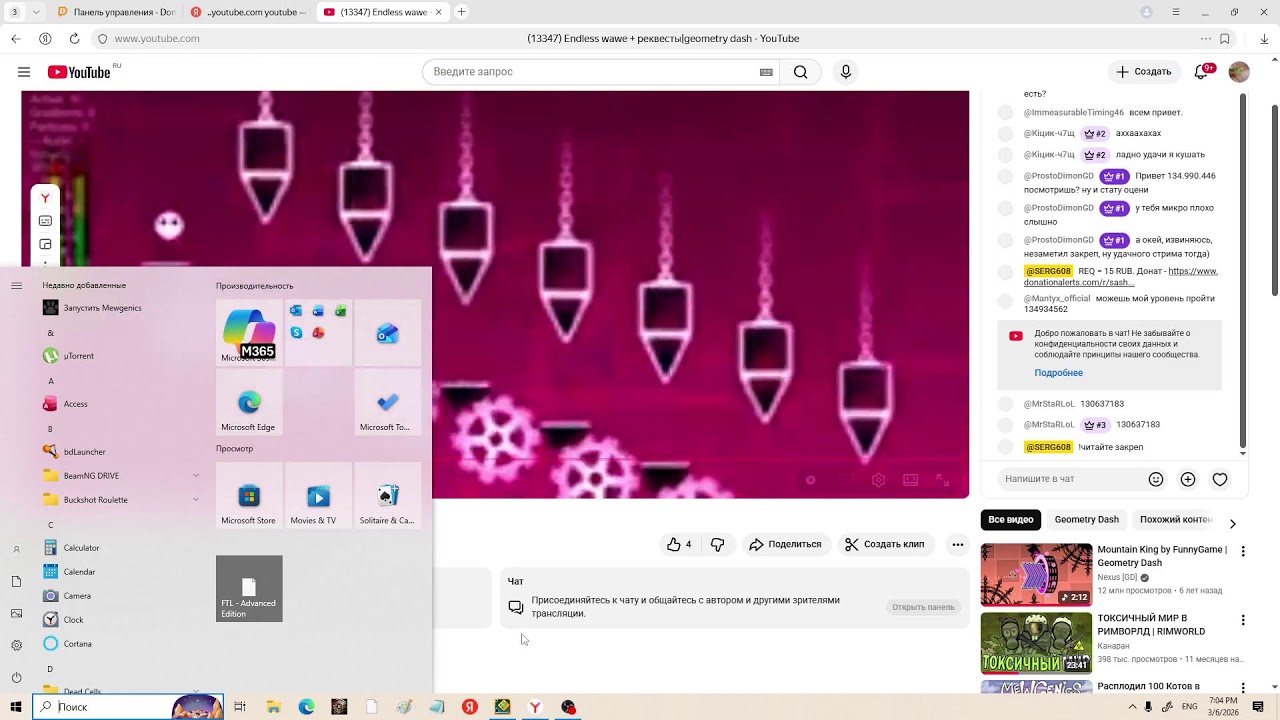Select the Все видео chip
Viewport: 1280px width, 720px height.
1011,520
